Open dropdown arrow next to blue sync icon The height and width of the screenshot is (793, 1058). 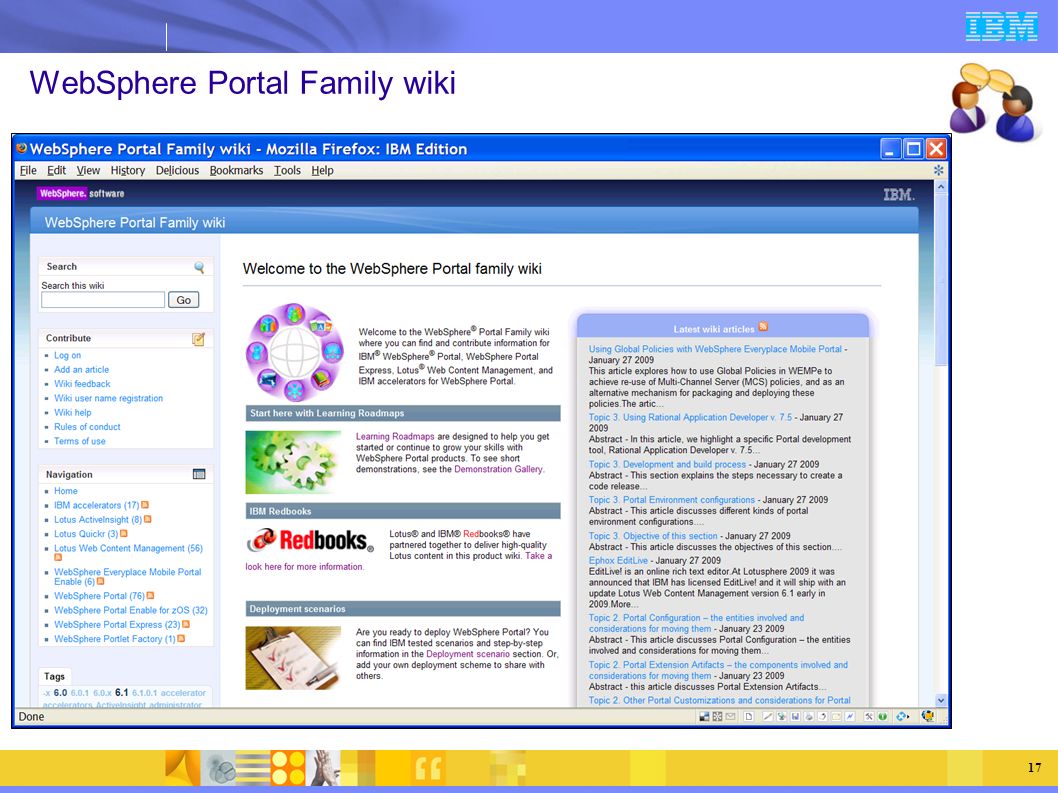click(x=908, y=717)
